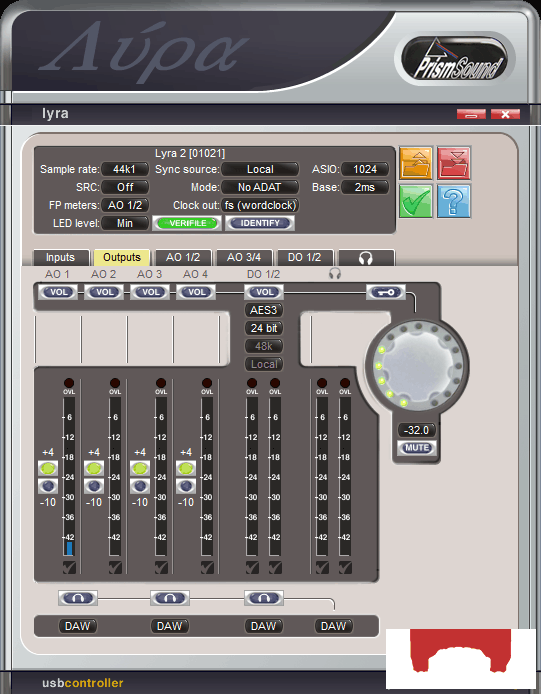Toggle VOL button for AO 4
541x694 pixels.
point(196,292)
